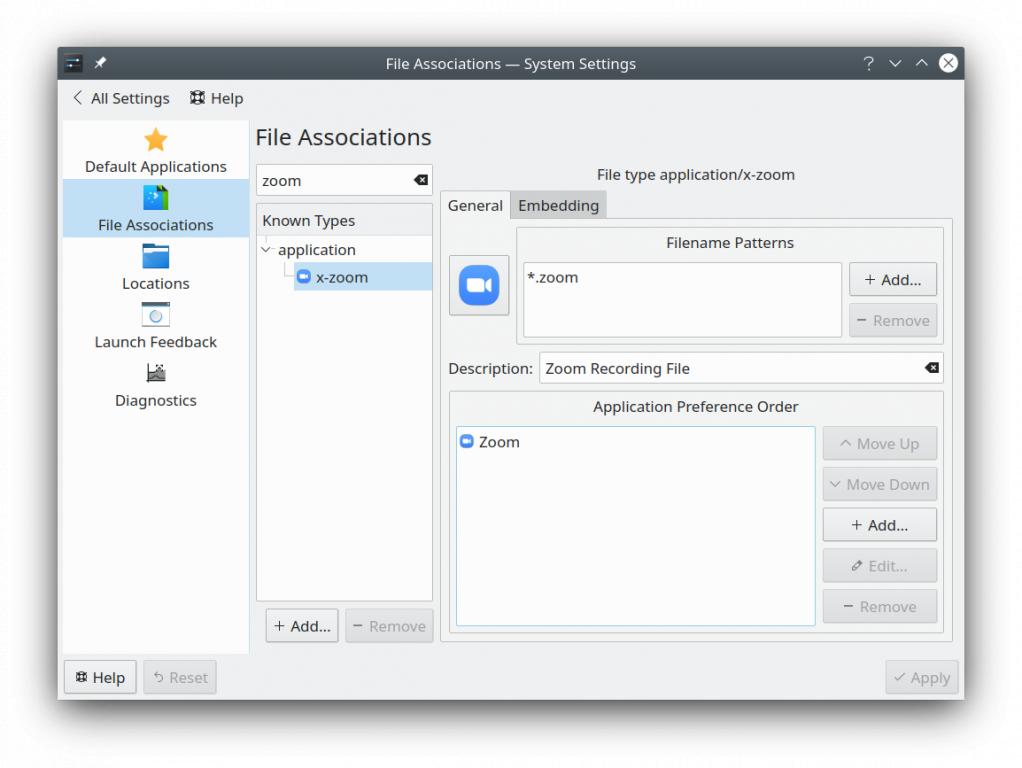Image resolution: width=1022 pixels, height=768 pixels.
Task: Clear the Description text field
Action: (x=931, y=368)
